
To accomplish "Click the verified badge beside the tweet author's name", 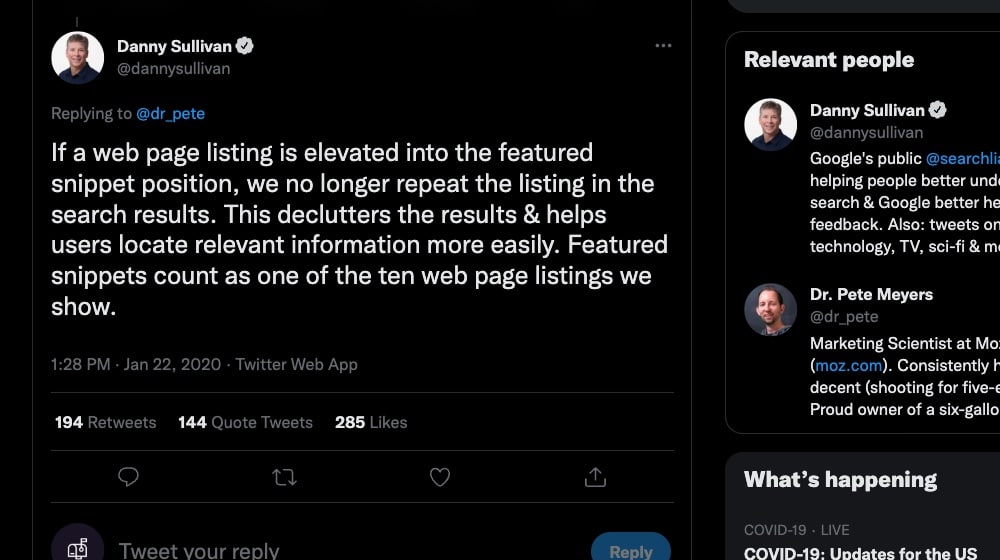I will click(245, 46).
